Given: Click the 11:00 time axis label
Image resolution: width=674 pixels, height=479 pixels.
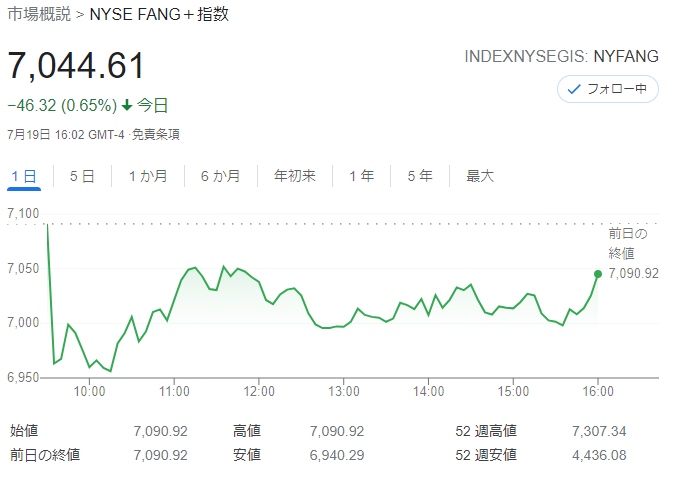Looking at the screenshot, I should [x=174, y=391].
